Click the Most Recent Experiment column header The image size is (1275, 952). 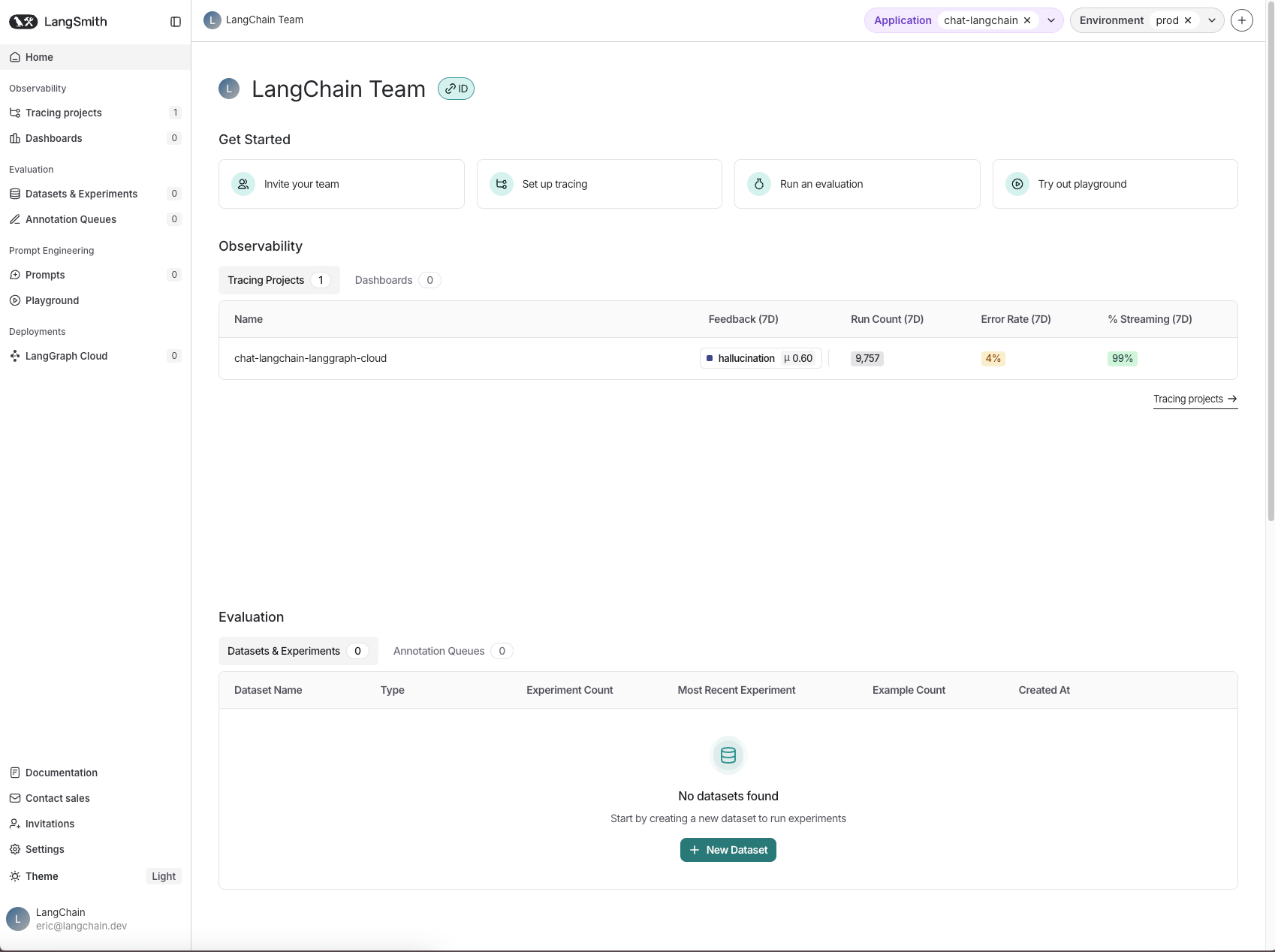coord(737,691)
